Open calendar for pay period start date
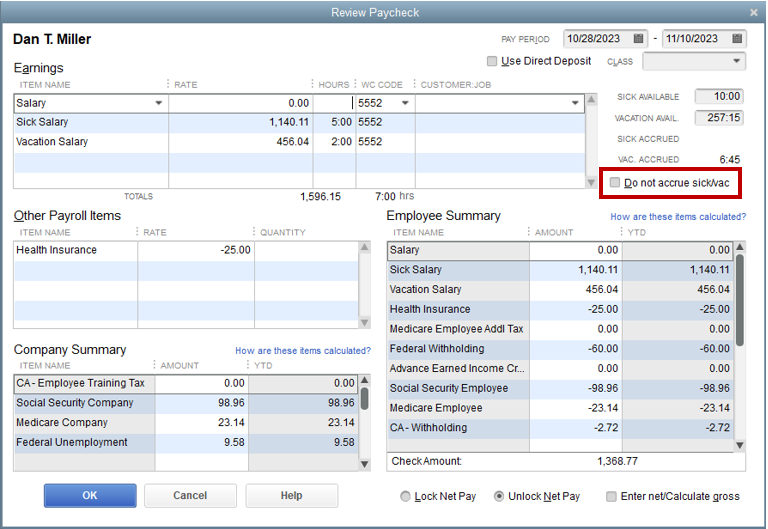The height and width of the screenshot is (529, 768). point(638,38)
